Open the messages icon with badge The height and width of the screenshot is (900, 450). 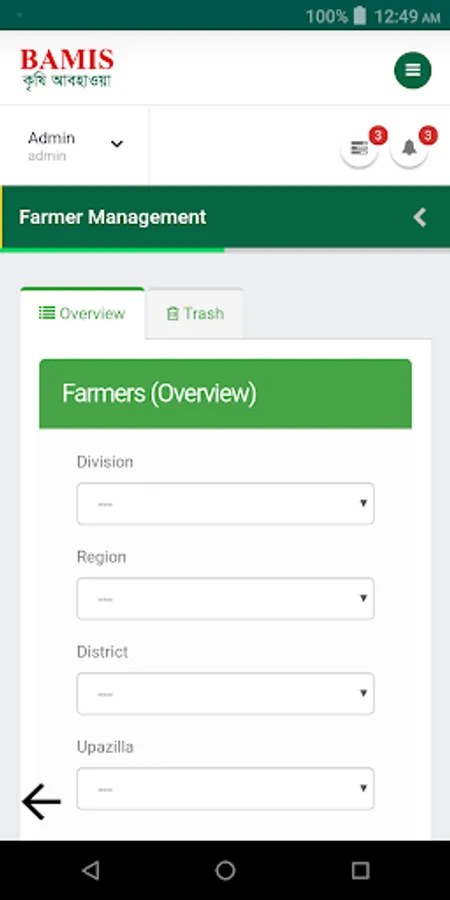click(x=359, y=148)
